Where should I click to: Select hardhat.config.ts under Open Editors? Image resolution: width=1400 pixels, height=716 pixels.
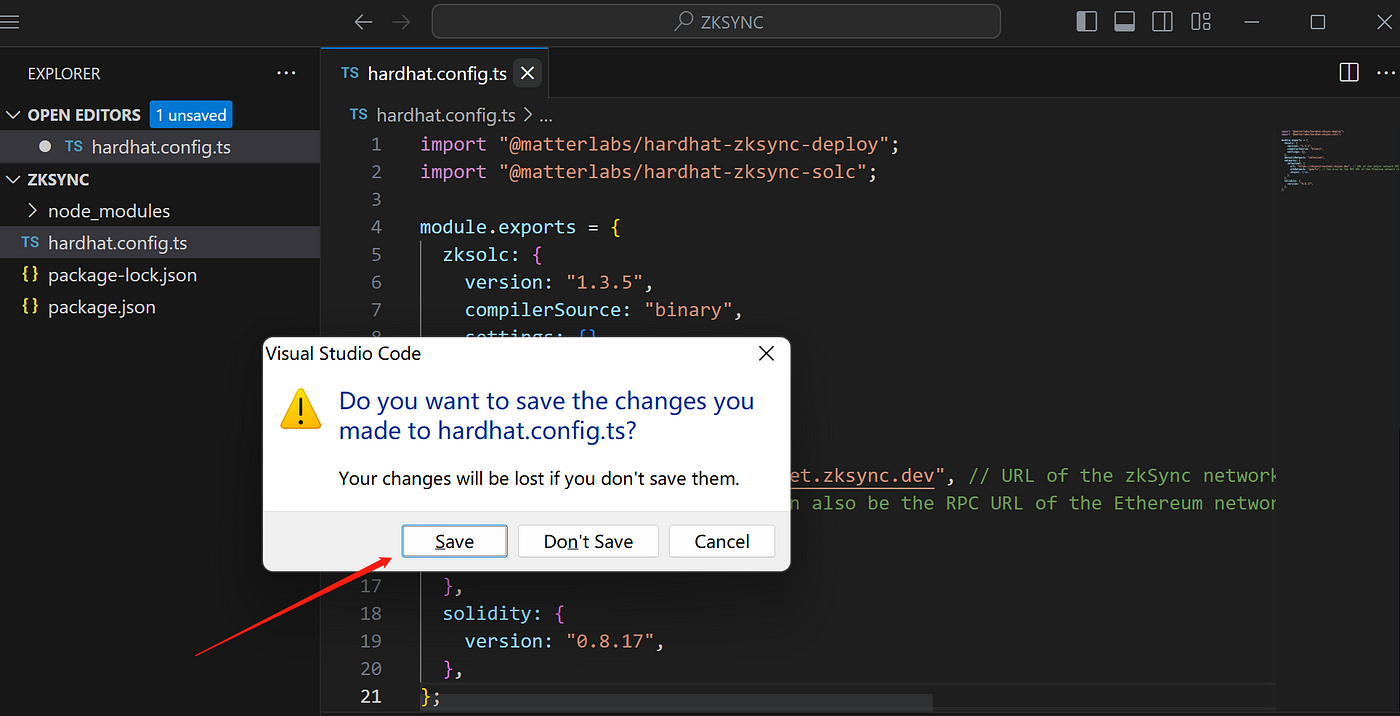[x=160, y=147]
